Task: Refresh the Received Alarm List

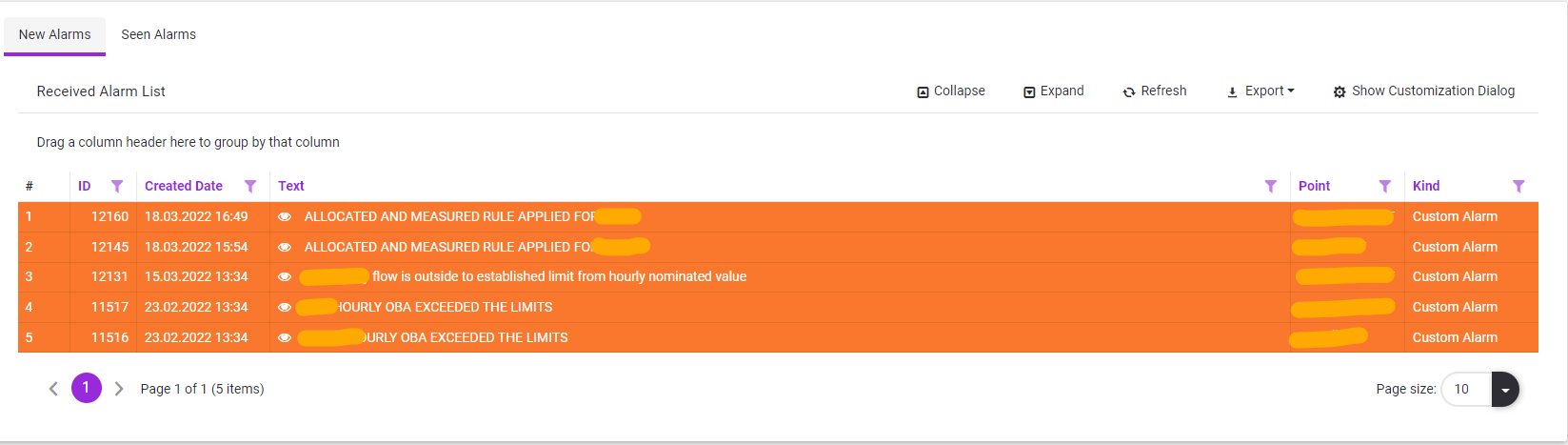Action: click(x=1155, y=91)
